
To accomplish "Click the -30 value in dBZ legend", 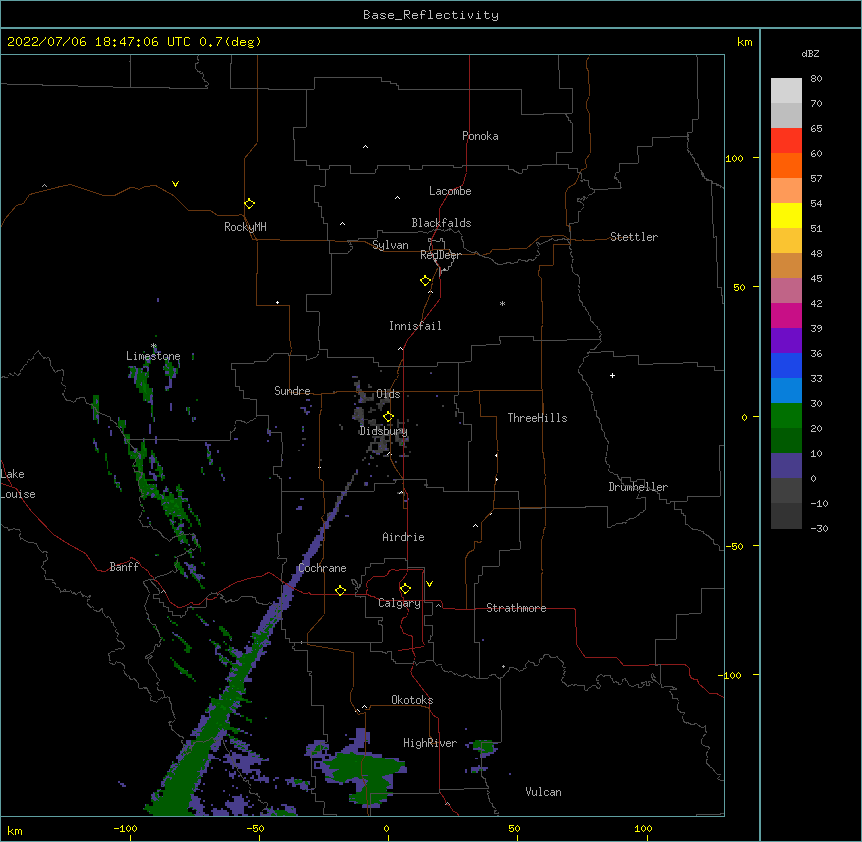I will coord(819,528).
